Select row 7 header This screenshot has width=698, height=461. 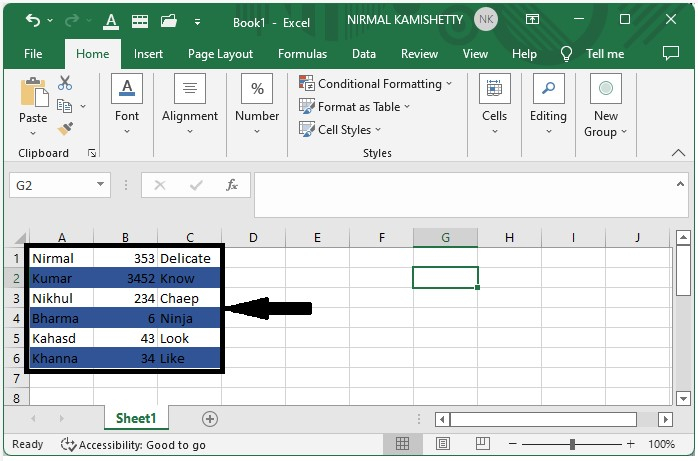point(16,379)
